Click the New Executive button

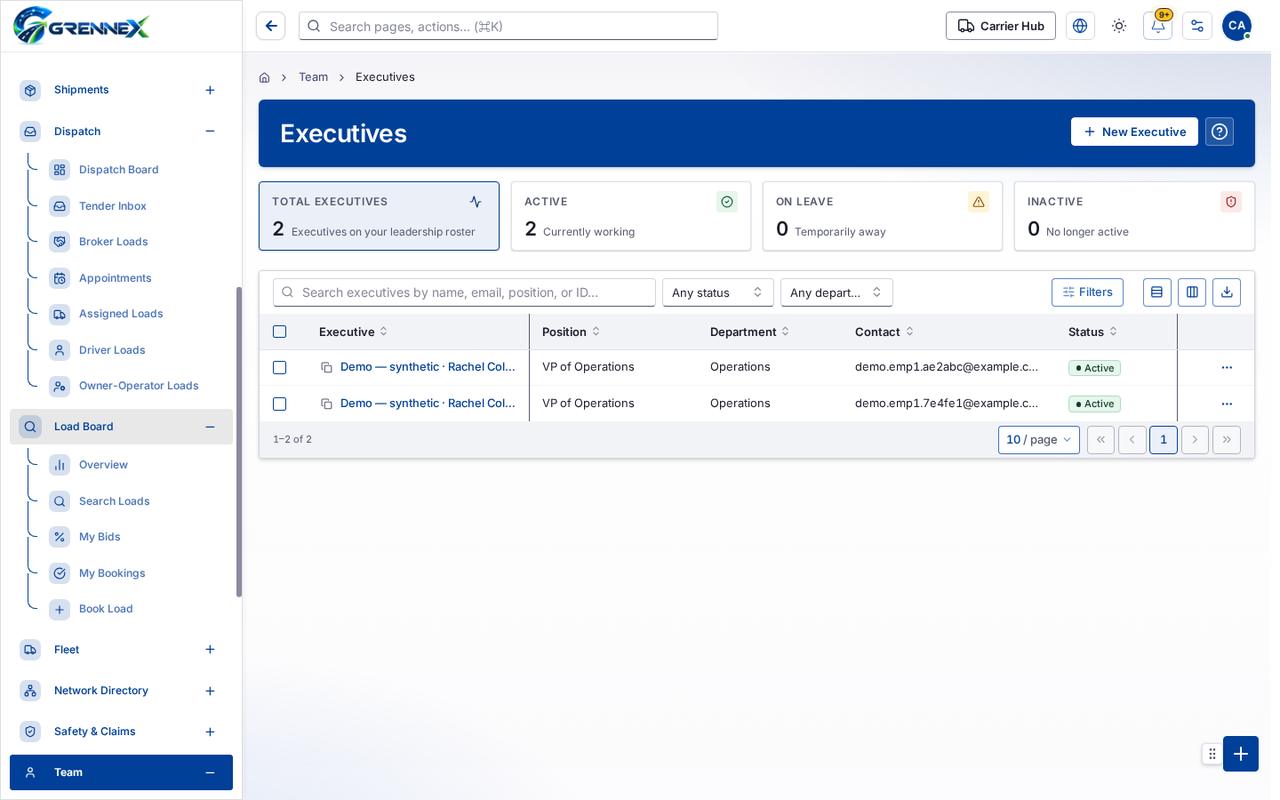[1134, 132]
